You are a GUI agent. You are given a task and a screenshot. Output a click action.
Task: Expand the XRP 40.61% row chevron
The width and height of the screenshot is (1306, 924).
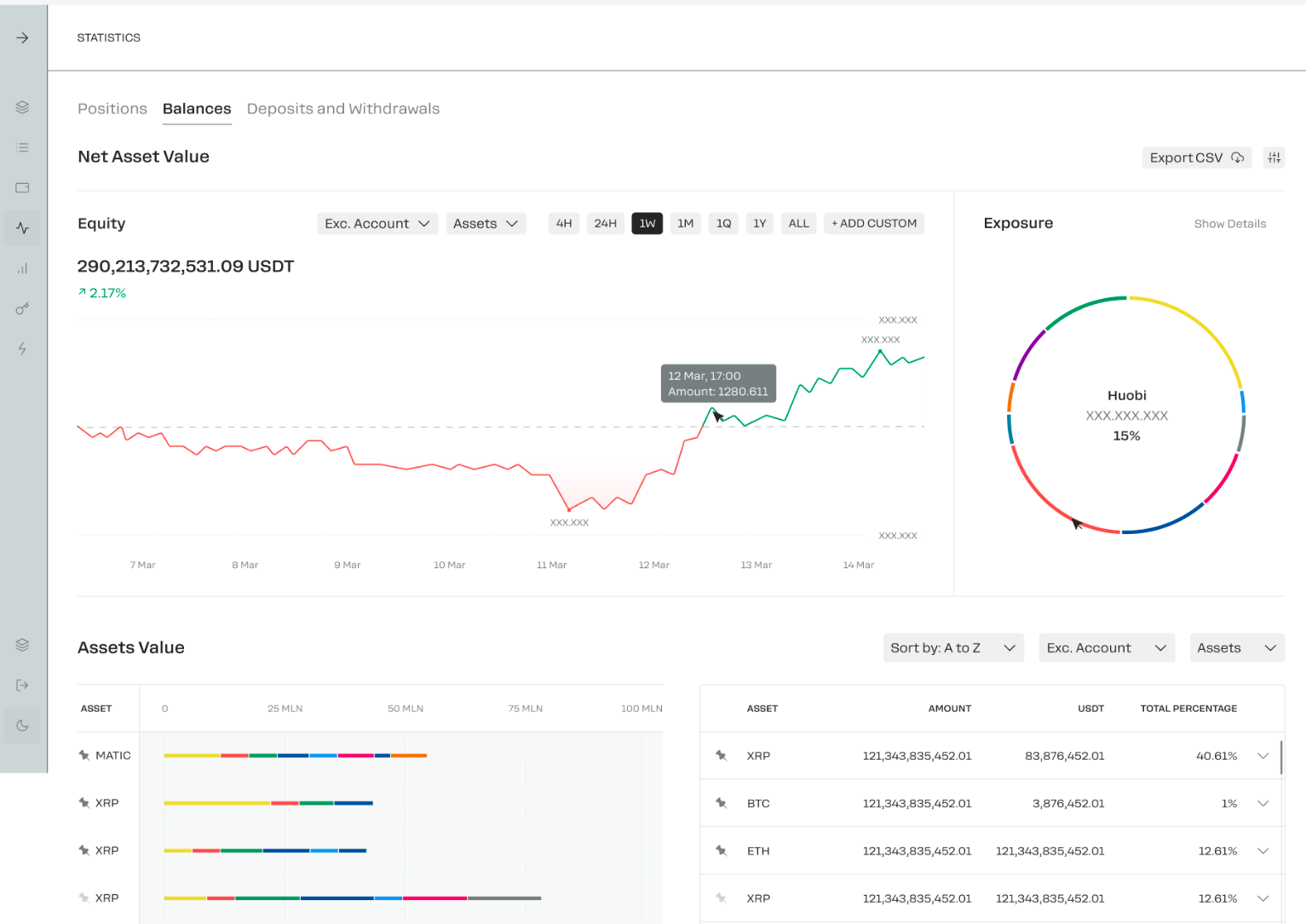click(x=1263, y=755)
